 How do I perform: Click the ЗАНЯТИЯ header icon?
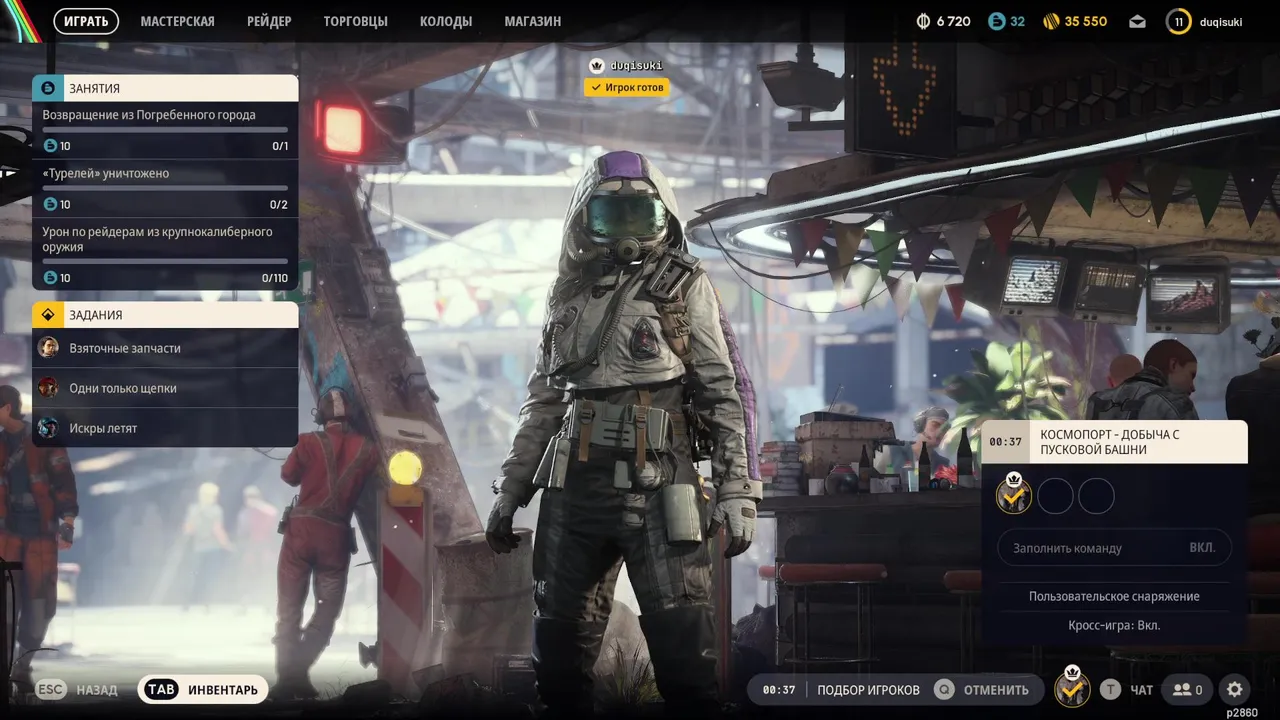click(x=48, y=88)
